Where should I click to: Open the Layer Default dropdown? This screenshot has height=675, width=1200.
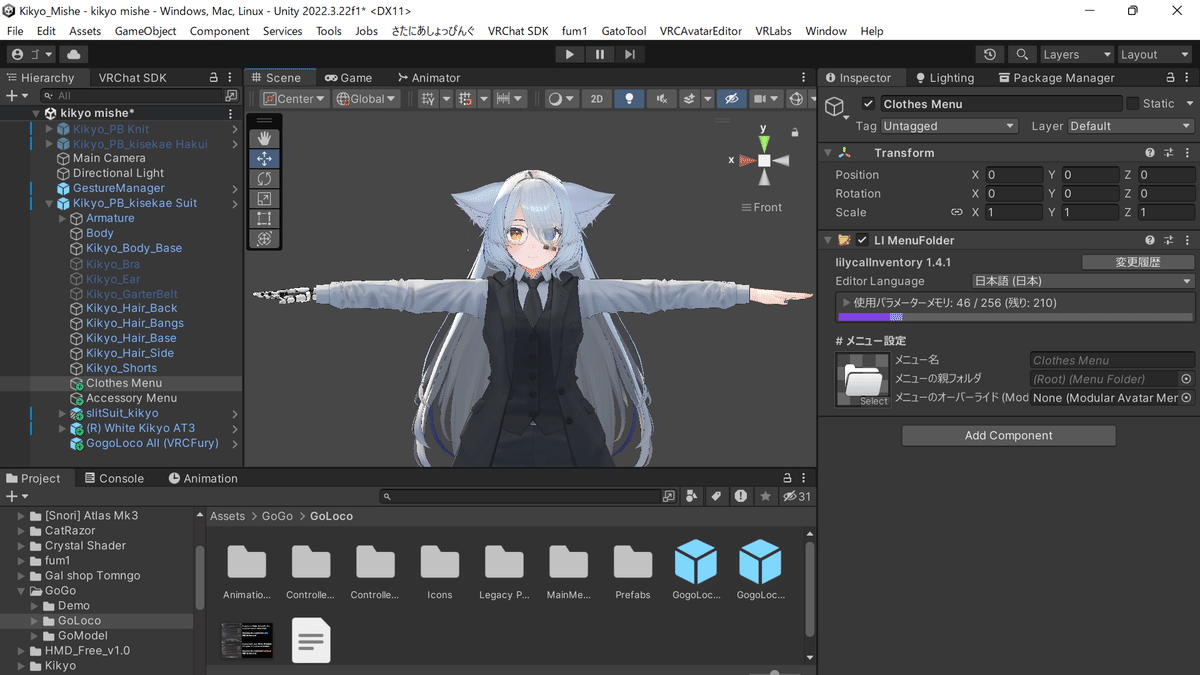pyautogui.click(x=1130, y=126)
